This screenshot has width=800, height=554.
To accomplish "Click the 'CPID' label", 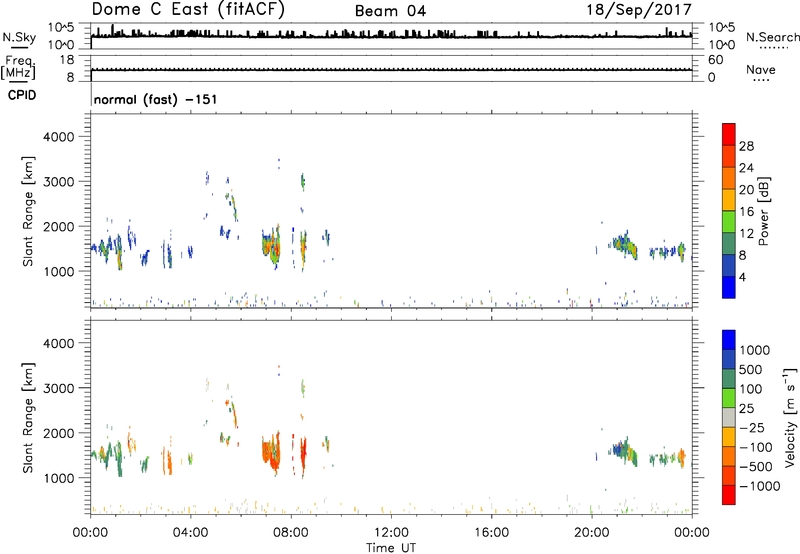I will [22, 95].
